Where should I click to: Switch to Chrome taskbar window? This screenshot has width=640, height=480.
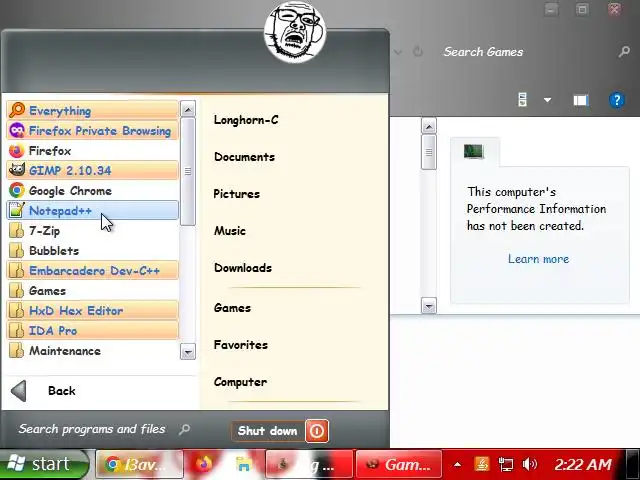coord(140,464)
